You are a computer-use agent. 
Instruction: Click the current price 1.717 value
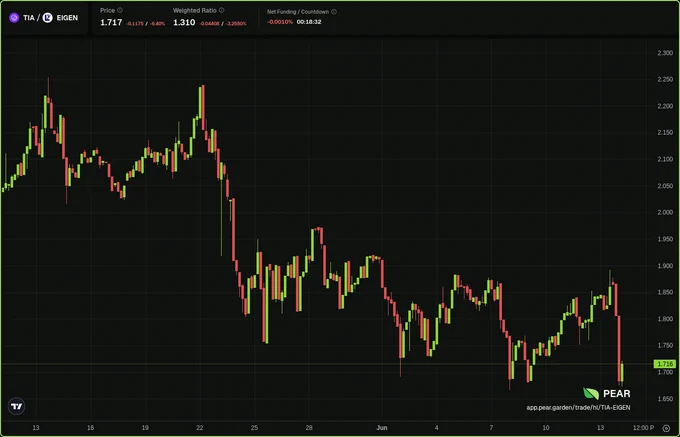[111, 23]
